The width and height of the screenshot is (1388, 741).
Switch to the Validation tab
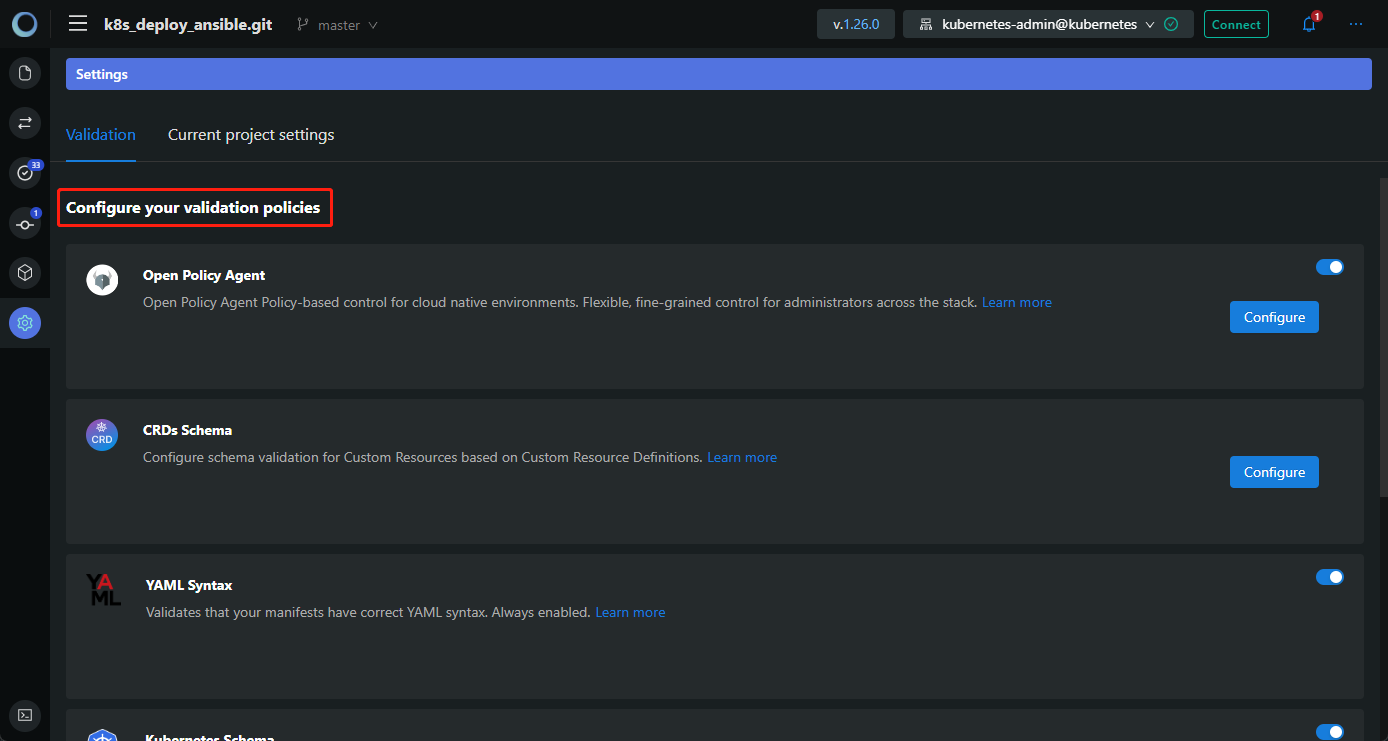tap(101, 135)
